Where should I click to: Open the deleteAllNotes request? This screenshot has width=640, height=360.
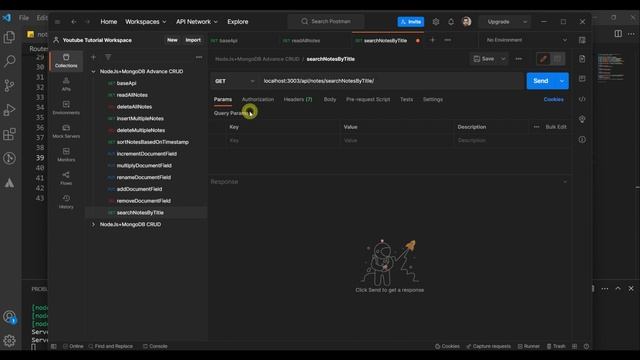click(x=134, y=107)
